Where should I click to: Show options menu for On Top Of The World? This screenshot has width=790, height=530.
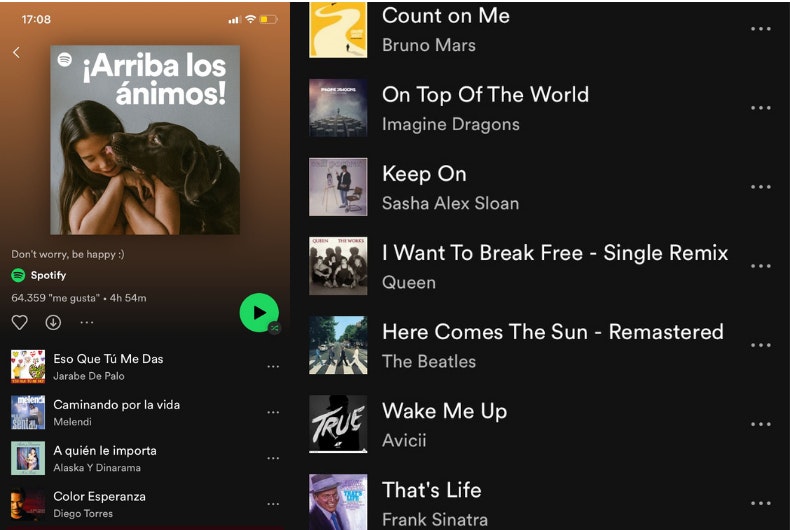pos(761,108)
